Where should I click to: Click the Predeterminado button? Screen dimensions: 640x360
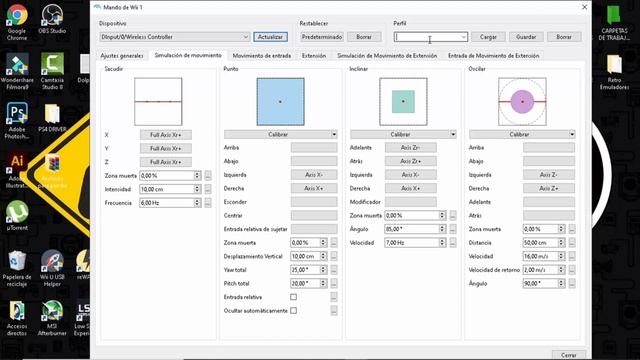[322, 37]
